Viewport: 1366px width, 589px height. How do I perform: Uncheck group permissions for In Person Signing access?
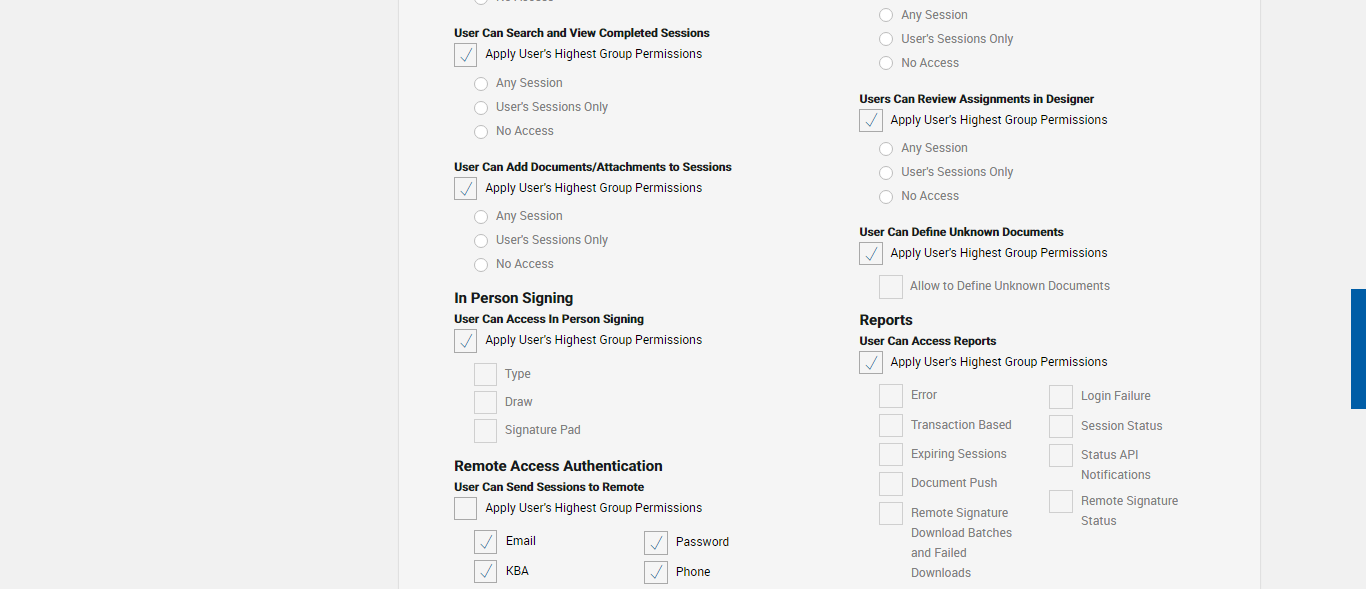(x=466, y=341)
